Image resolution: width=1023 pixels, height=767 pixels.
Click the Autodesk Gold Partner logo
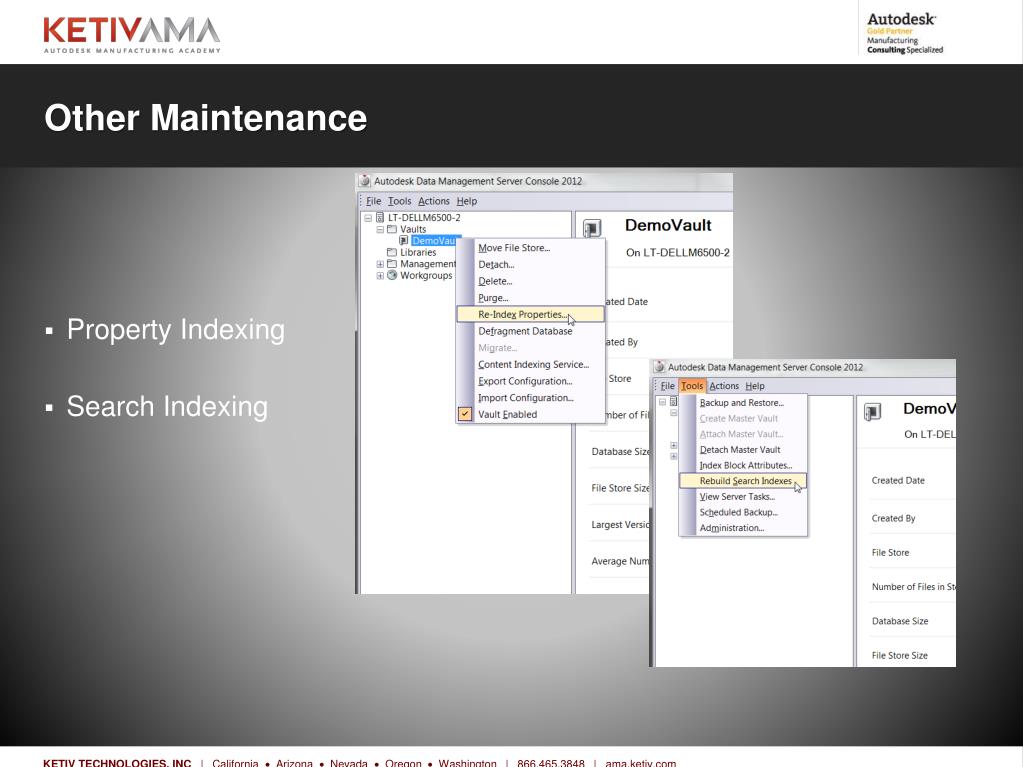tap(905, 33)
